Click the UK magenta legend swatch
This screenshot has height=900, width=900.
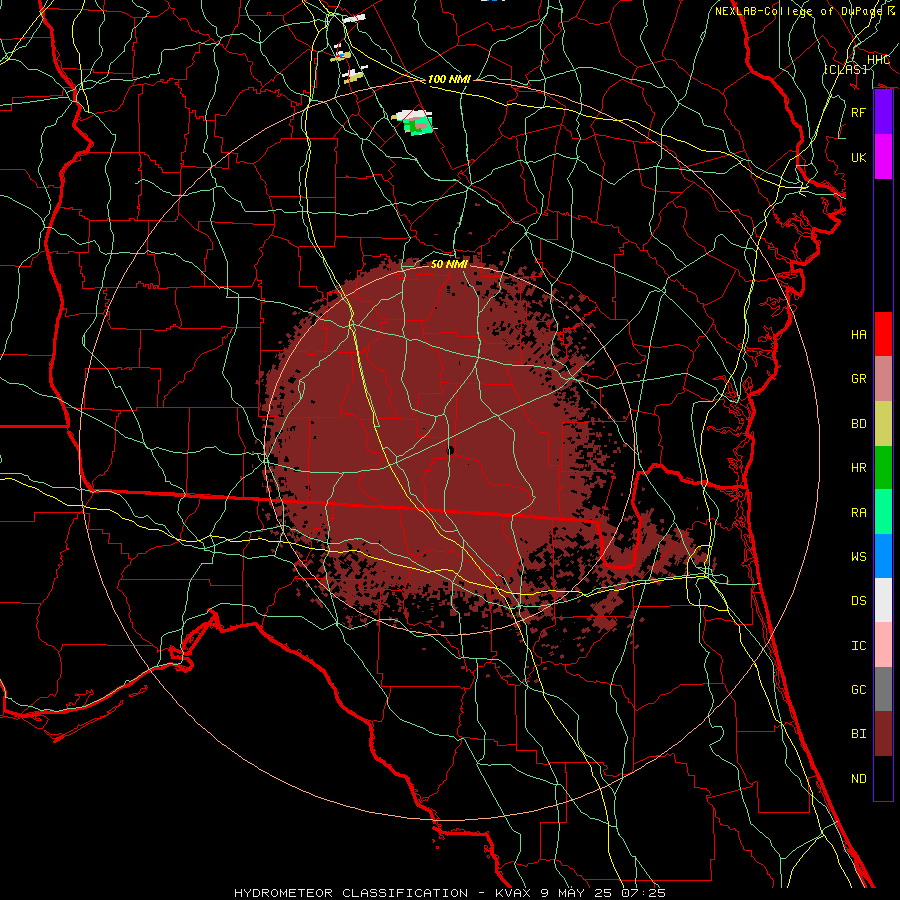pyautogui.click(x=883, y=157)
